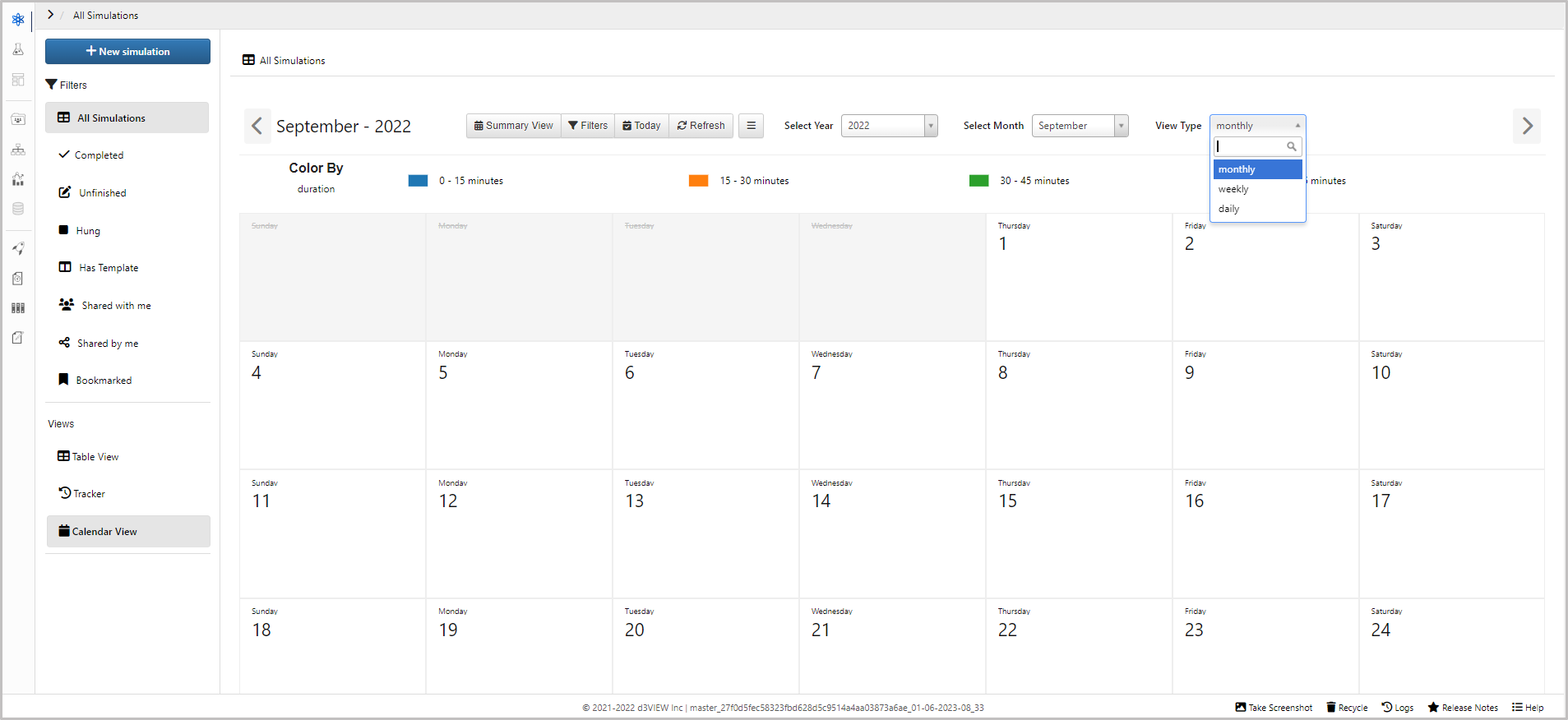The width and height of the screenshot is (1568, 720).
Task: Switch to Summary View
Action: 514,126
